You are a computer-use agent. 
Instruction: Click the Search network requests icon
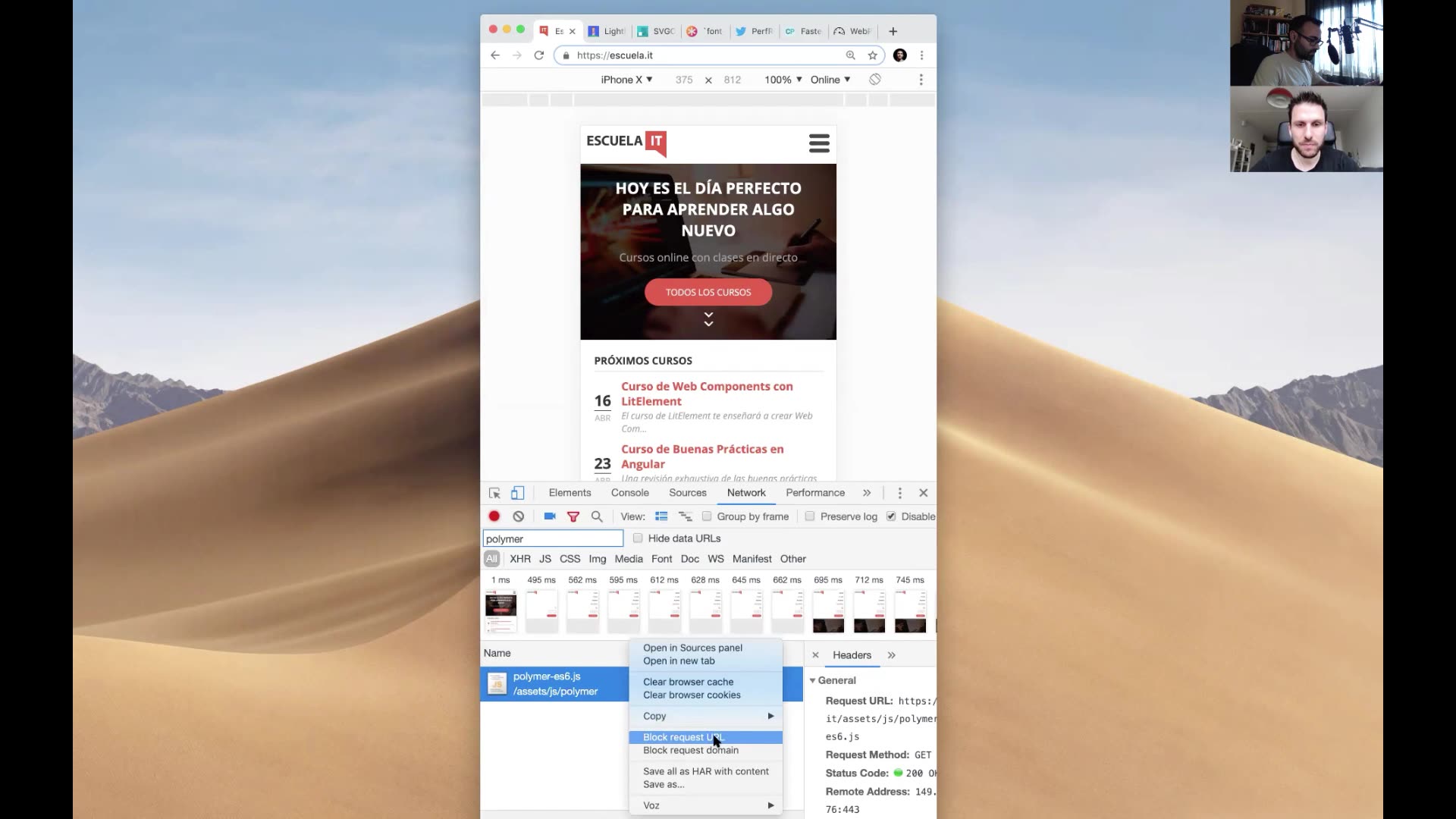pyautogui.click(x=597, y=516)
